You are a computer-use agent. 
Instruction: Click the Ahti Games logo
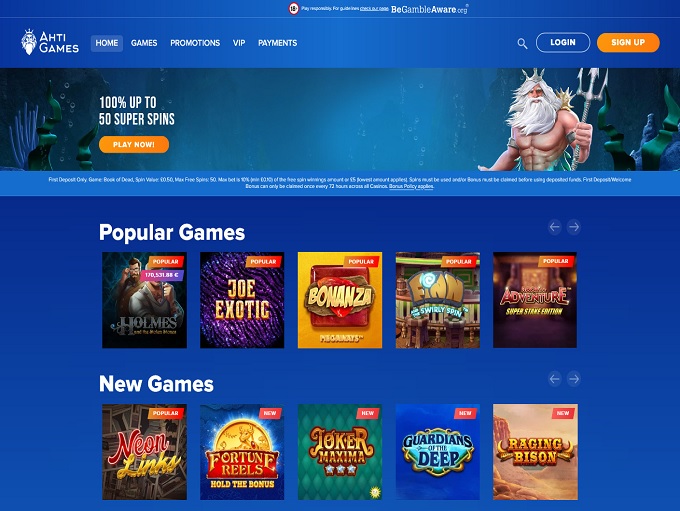tap(50, 43)
